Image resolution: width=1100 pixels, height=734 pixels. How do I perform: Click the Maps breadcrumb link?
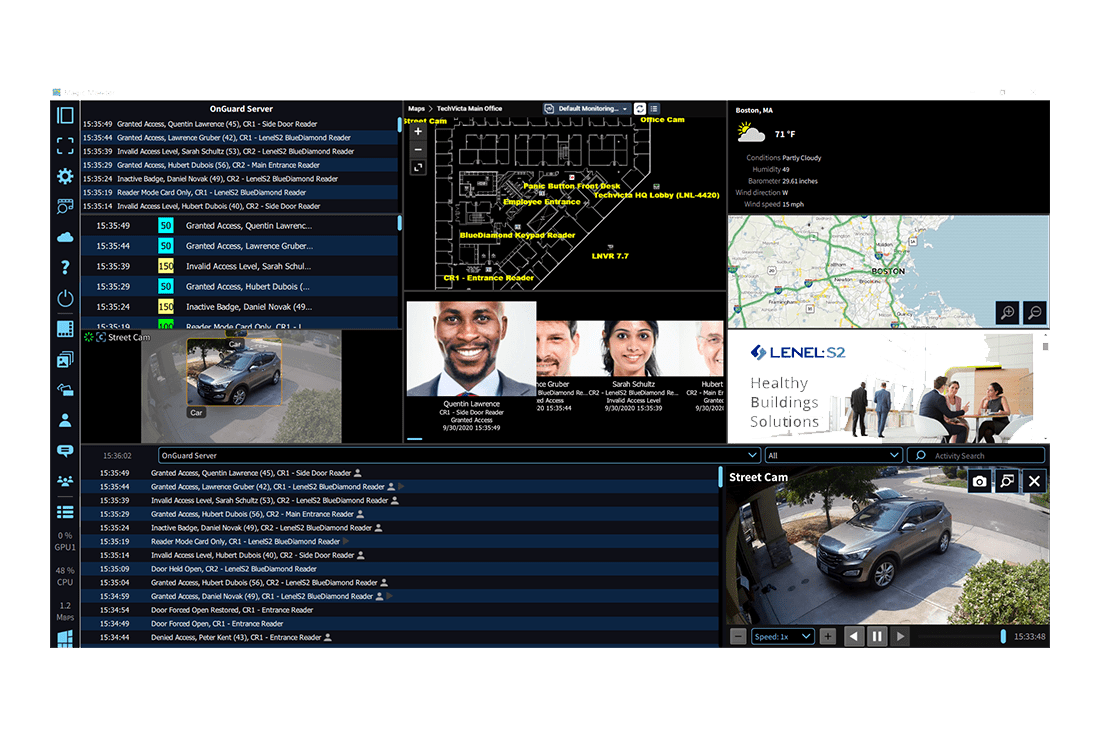click(x=417, y=108)
